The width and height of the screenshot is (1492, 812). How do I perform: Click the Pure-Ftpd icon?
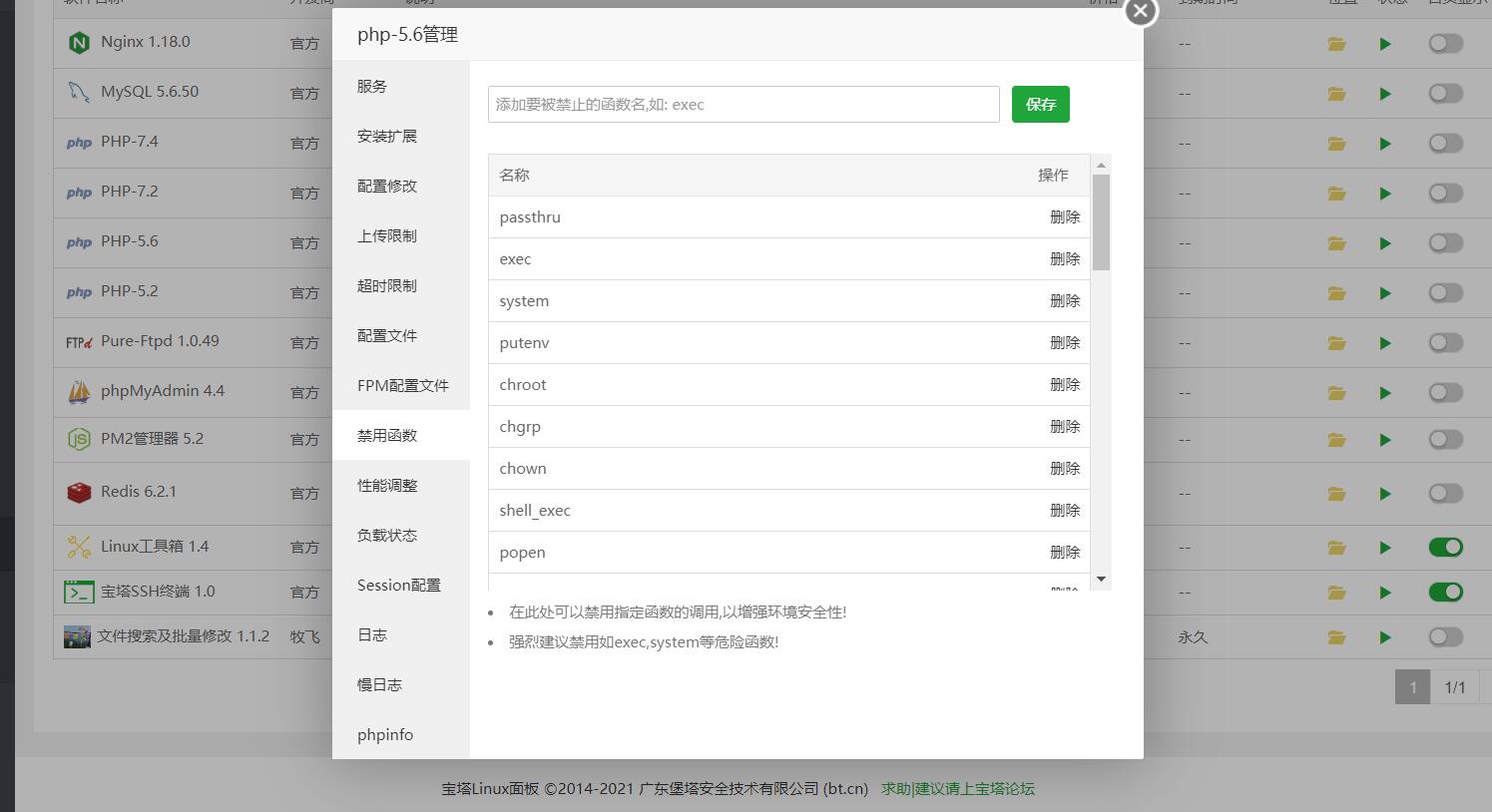pyautogui.click(x=79, y=341)
